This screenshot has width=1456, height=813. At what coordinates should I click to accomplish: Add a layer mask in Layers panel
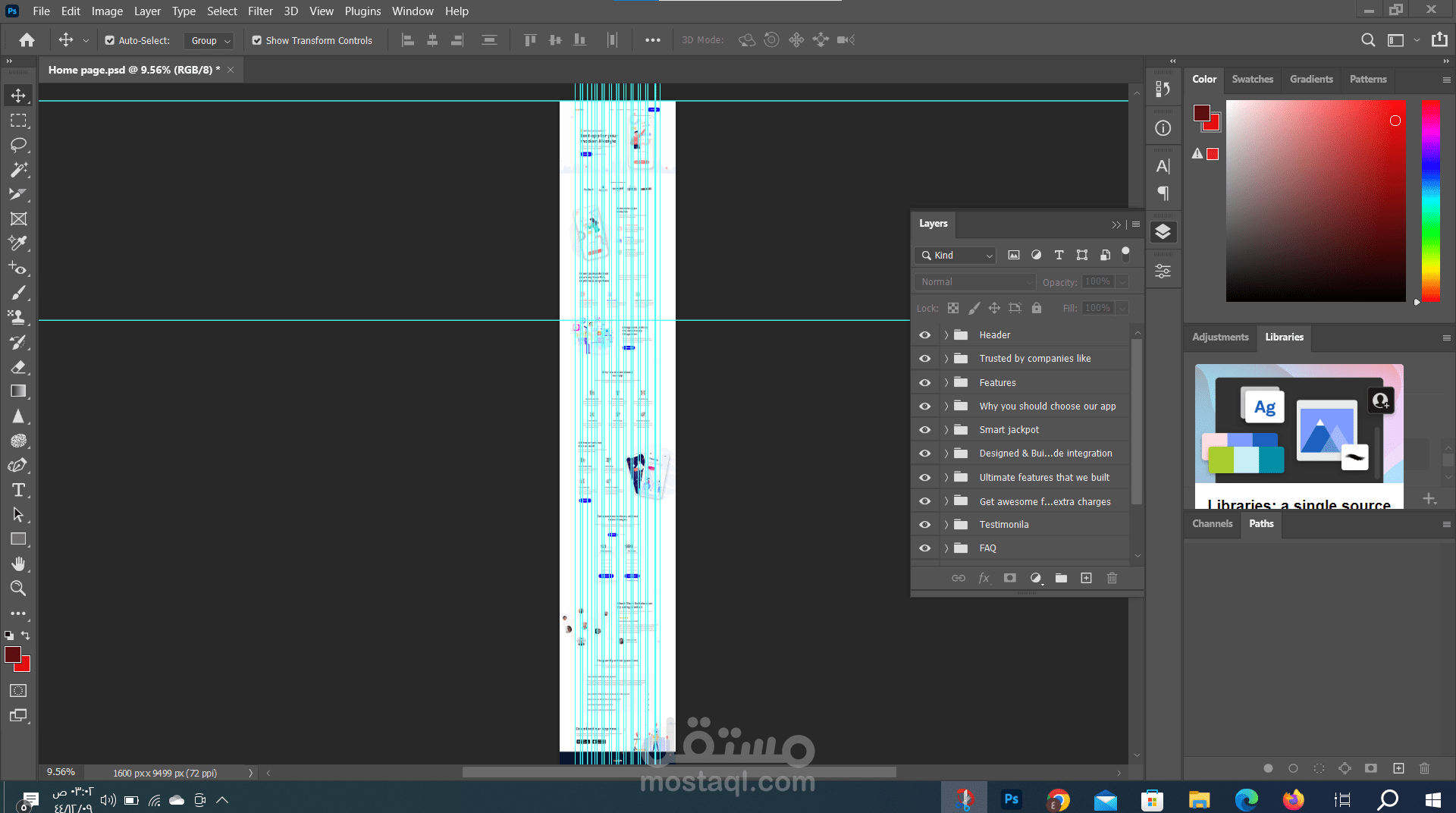coord(1009,578)
